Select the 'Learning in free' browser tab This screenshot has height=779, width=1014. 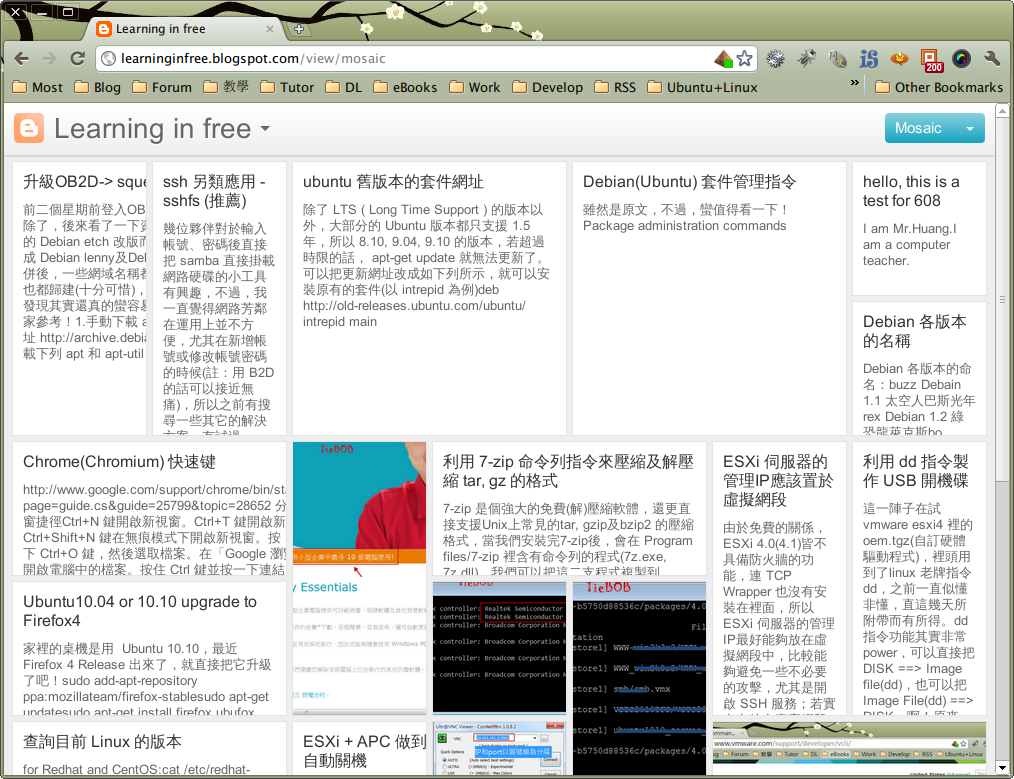pyautogui.click(x=184, y=29)
